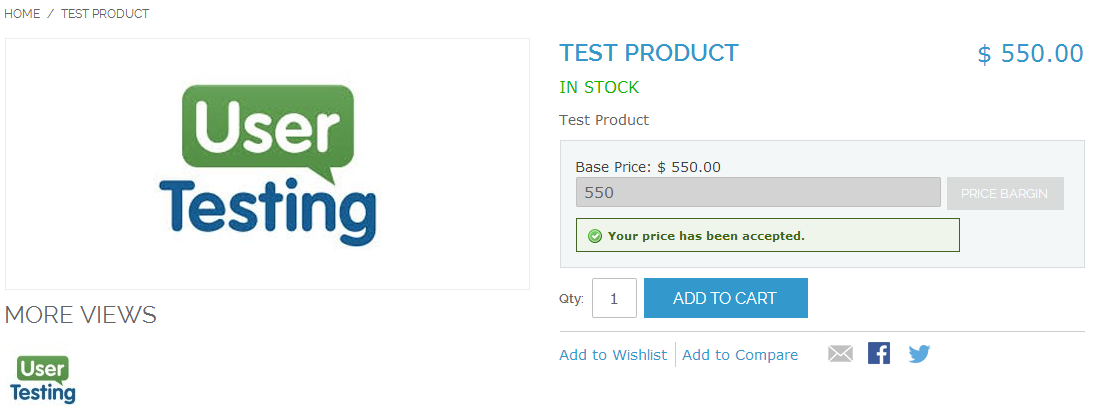Click the MORE VIEWS heading

click(81, 315)
